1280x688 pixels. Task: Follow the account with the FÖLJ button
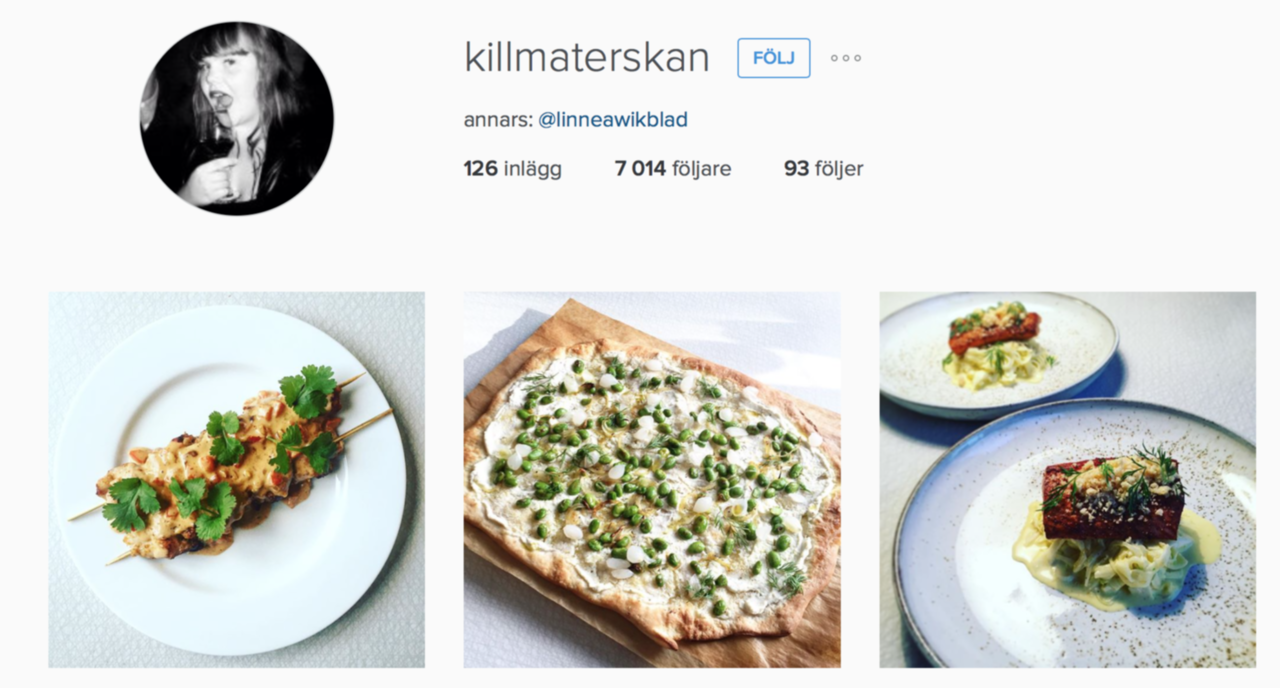tap(774, 58)
